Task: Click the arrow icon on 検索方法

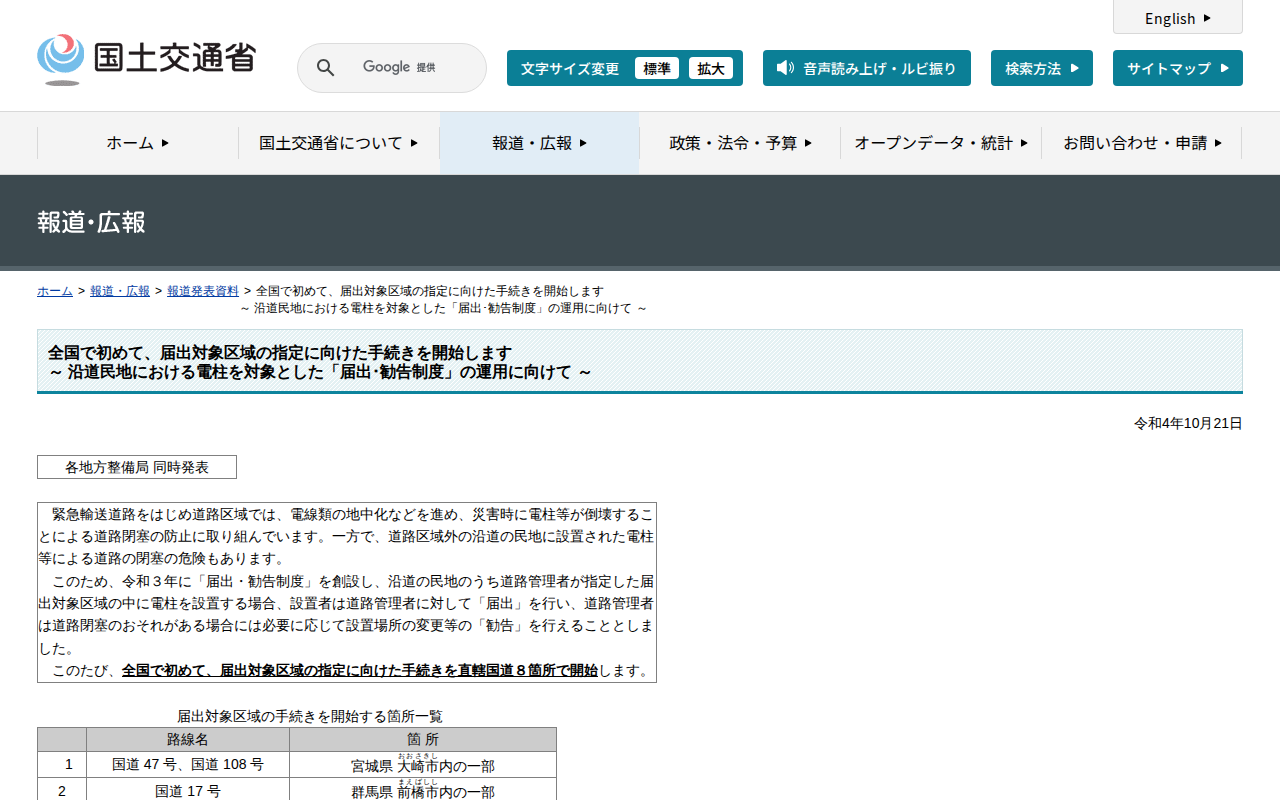Action: (x=1075, y=68)
